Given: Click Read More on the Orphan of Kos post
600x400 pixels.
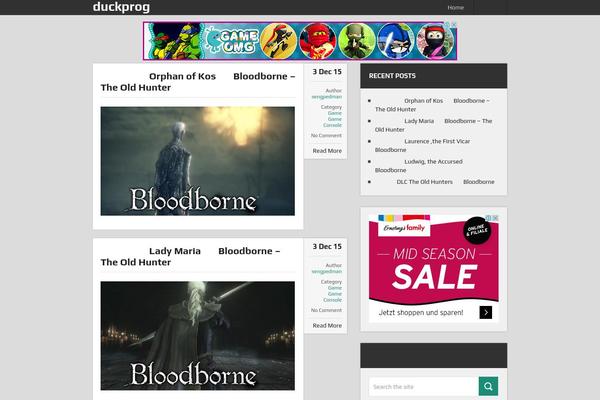Looking at the screenshot, I should [327, 151].
